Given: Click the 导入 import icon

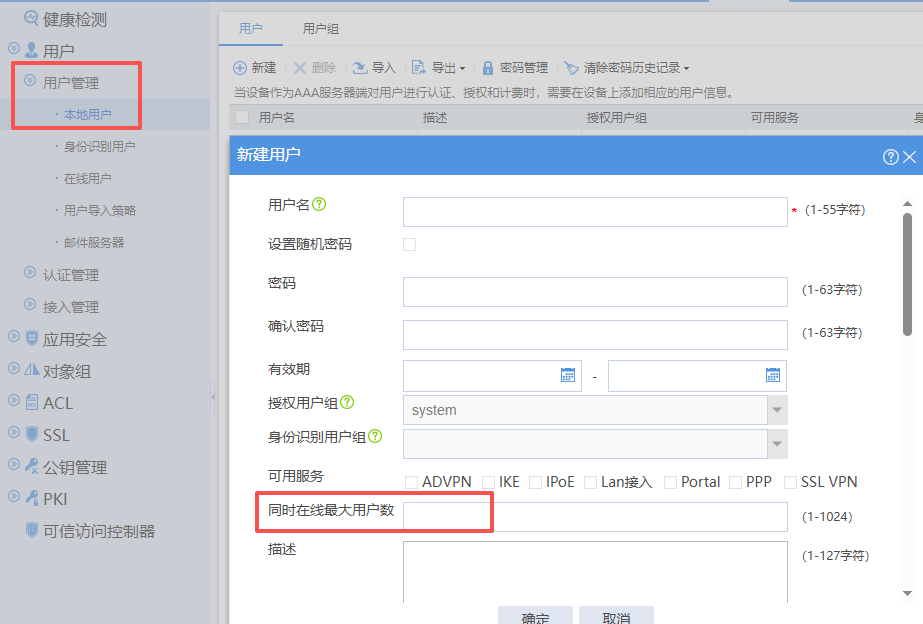Looking at the screenshot, I should [360, 68].
